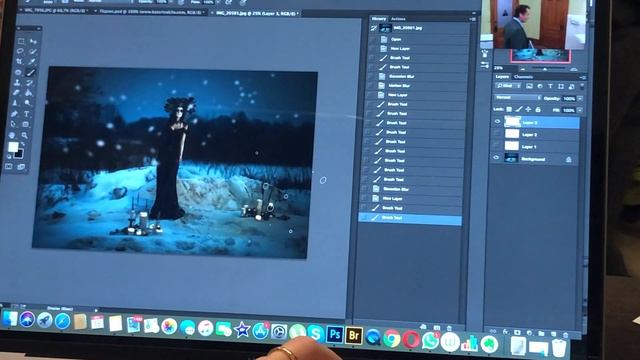Screen dimensions: 640x360
Task: Click the foreground color swatch
Action: (x=13, y=147)
